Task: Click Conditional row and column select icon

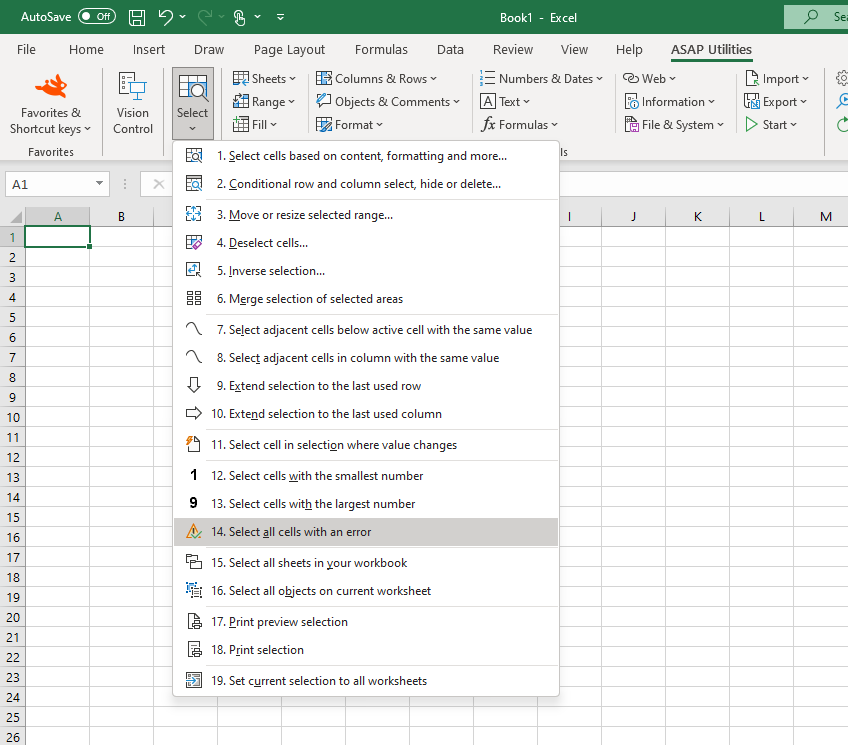Action: point(194,184)
